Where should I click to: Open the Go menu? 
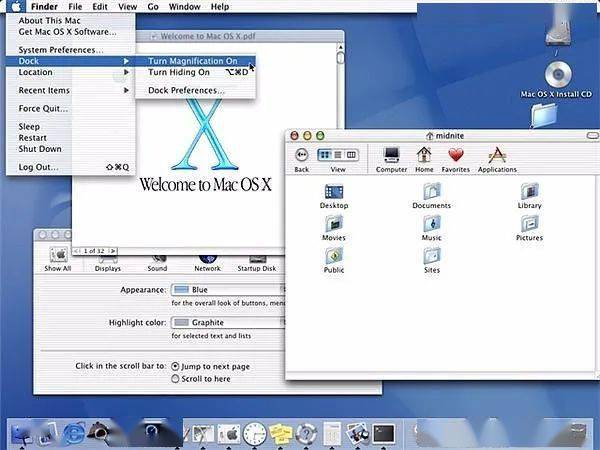click(153, 7)
